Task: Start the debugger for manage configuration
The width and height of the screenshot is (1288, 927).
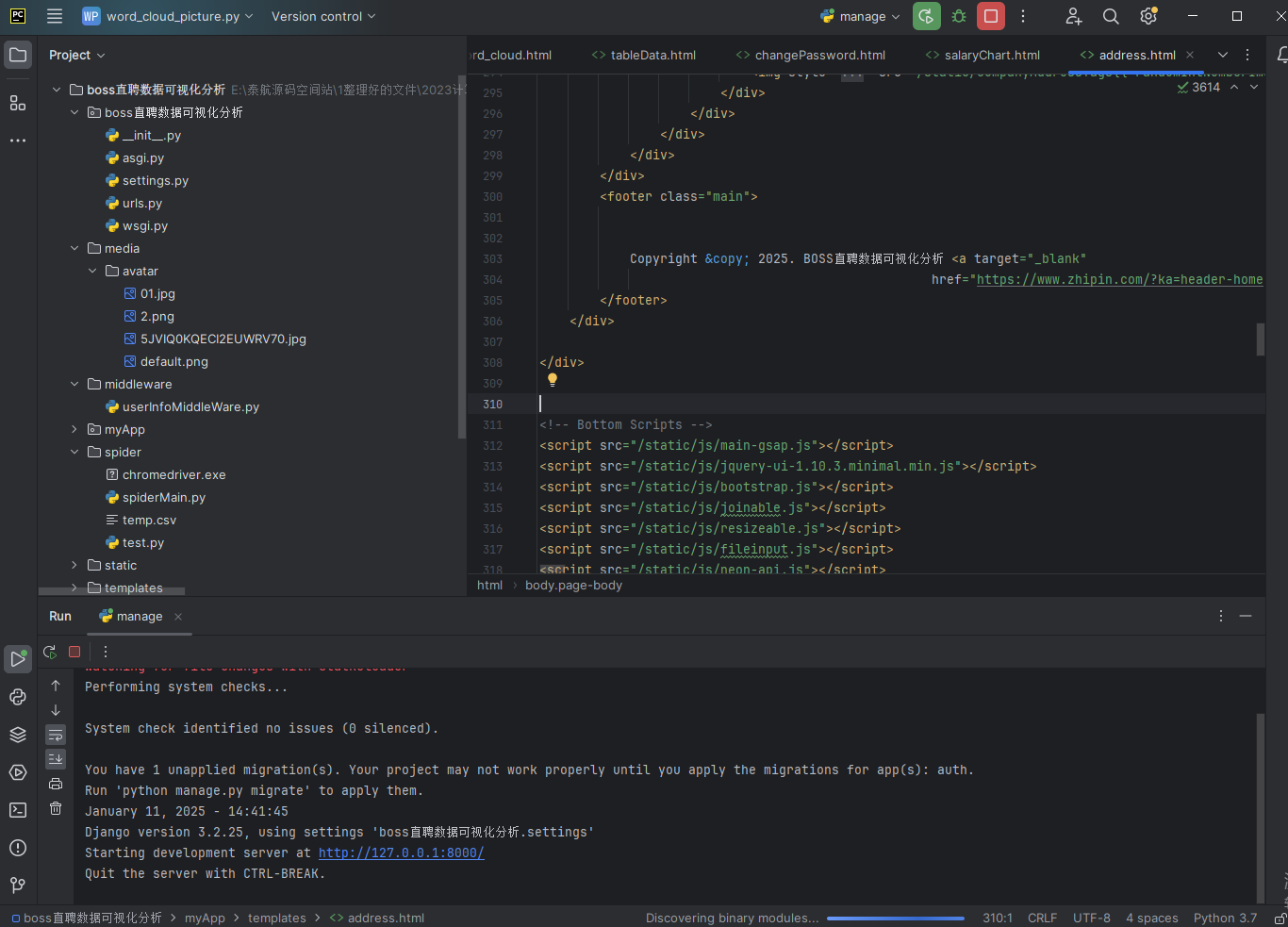Action: pos(958,16)
